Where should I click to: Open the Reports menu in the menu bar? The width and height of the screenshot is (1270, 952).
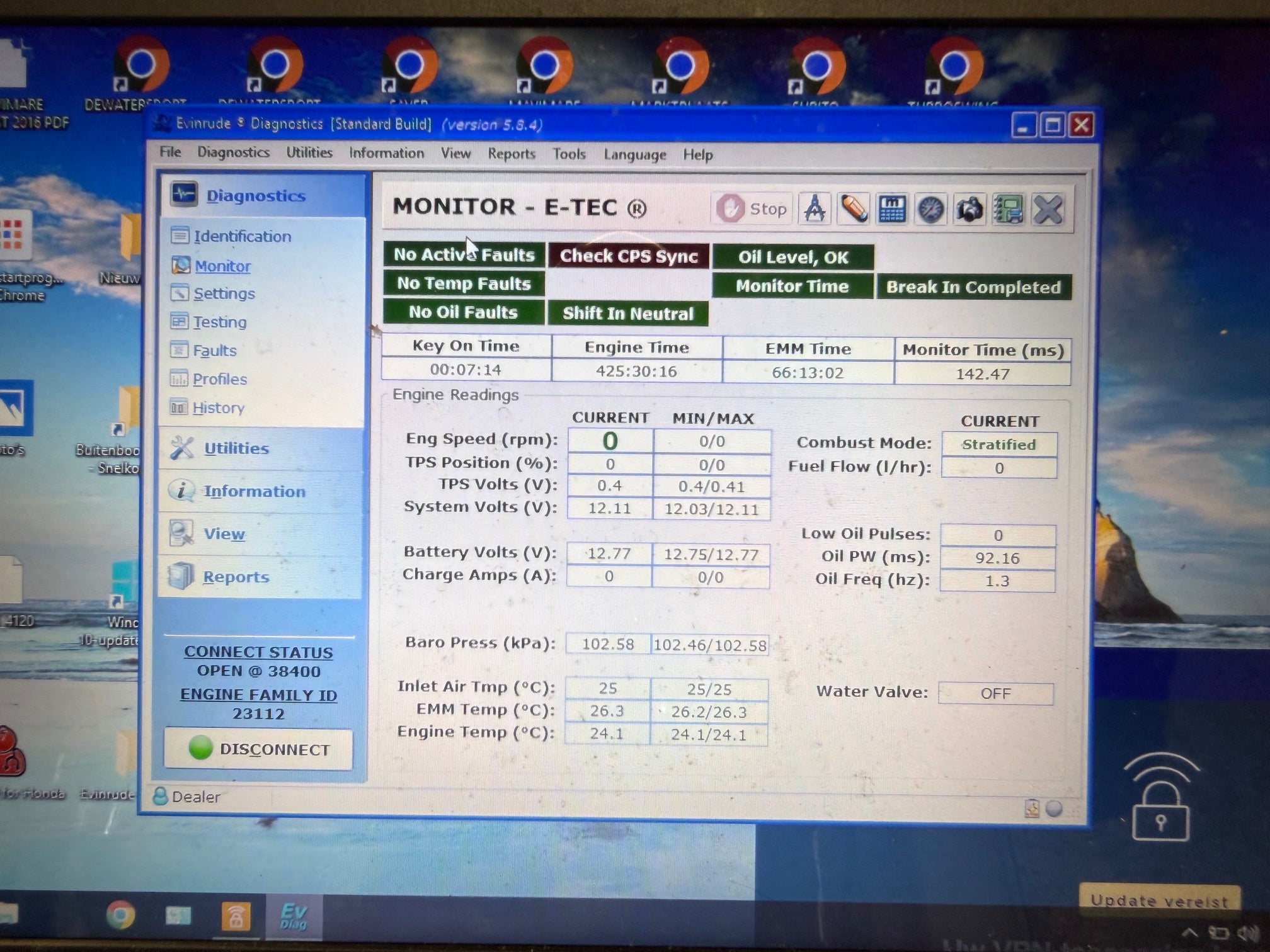512,154
